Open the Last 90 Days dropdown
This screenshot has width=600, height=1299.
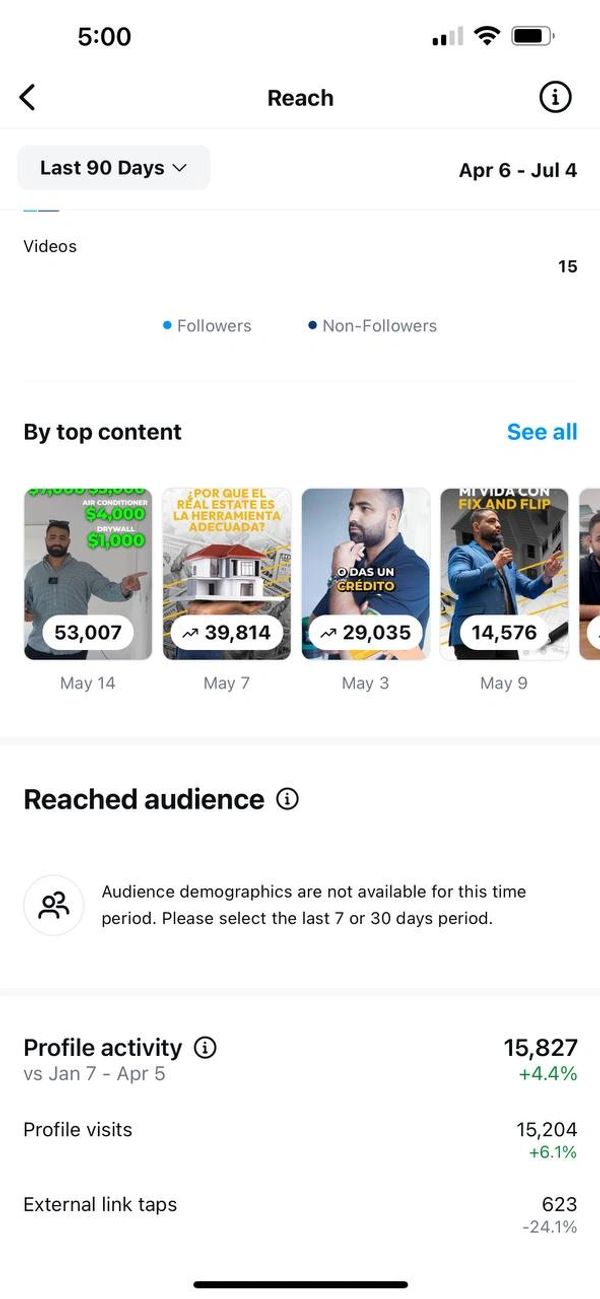click(x=113, y=168)
